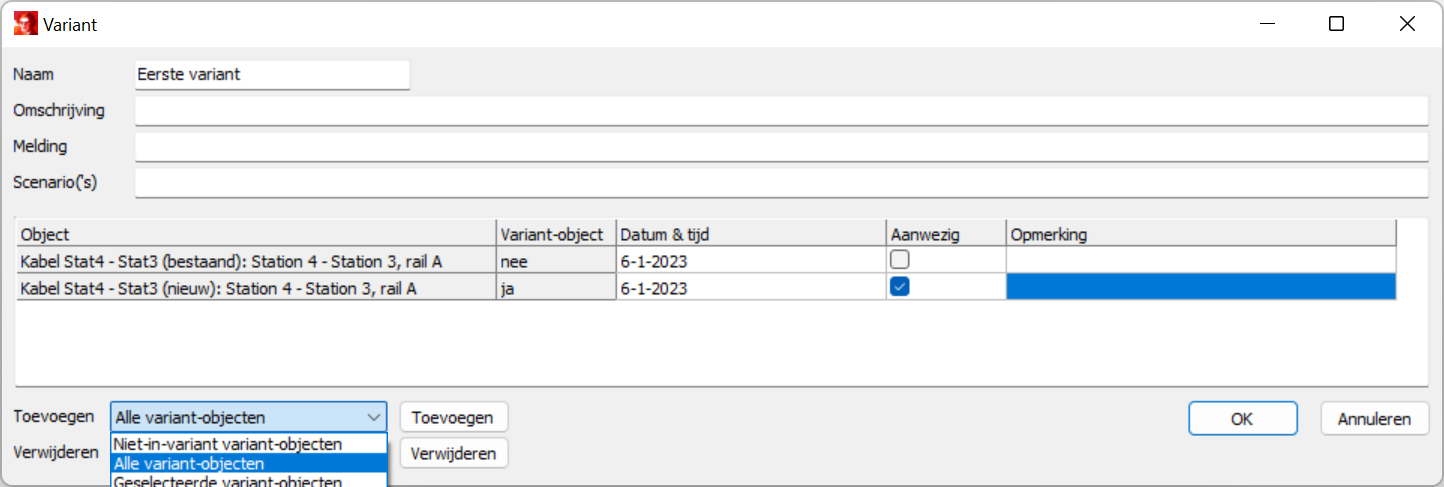Minimize the Variant dialog window

pos(1265,25)
